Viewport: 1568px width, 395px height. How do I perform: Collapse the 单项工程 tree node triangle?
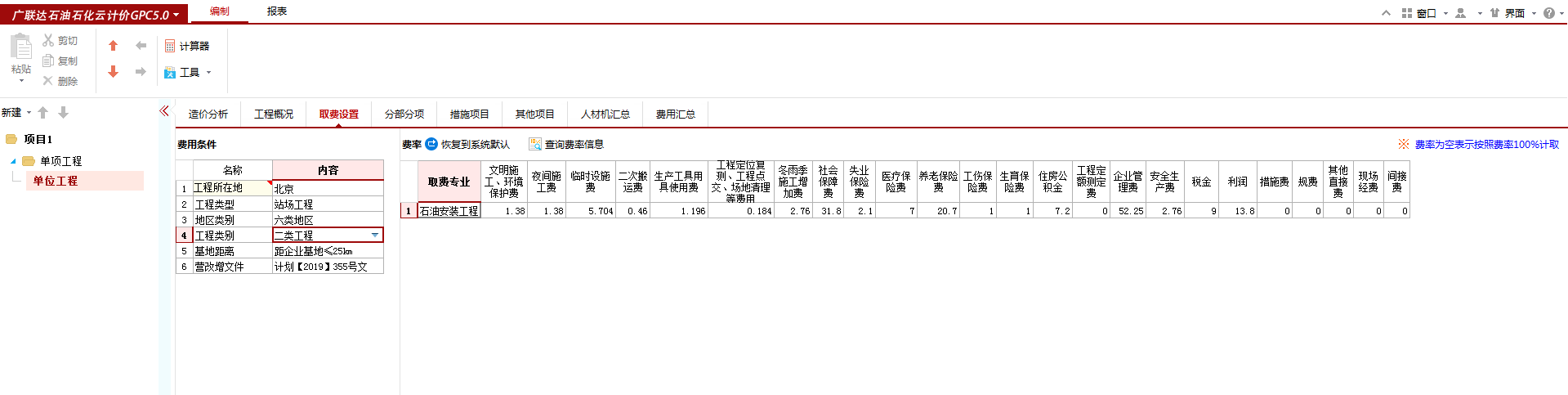pyautogui.click(x=13, y=161)
